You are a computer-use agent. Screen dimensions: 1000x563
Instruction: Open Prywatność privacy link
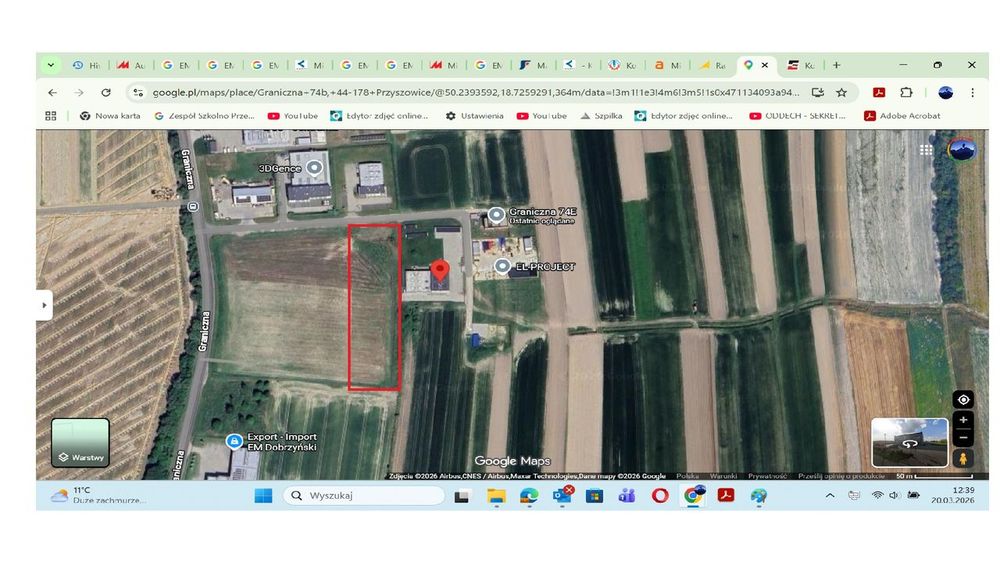point(767,476)
